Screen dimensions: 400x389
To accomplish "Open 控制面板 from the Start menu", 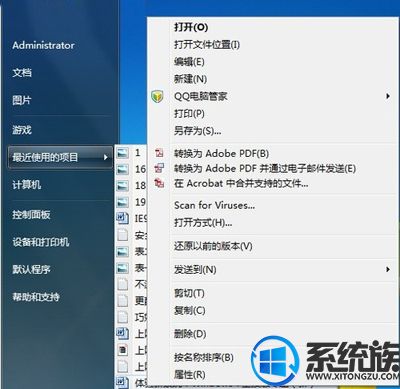I will [x=31, y=214].
